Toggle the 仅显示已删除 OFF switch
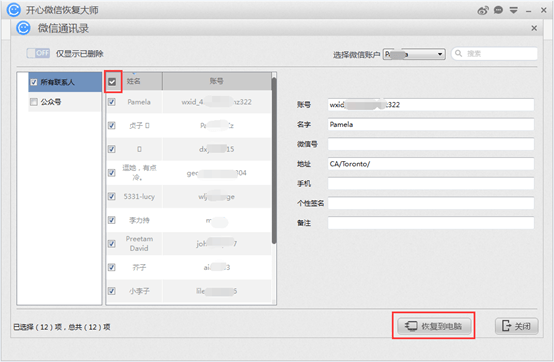This screenshot has width=554, height=362. pyautogui.click(x=38, y=53)
